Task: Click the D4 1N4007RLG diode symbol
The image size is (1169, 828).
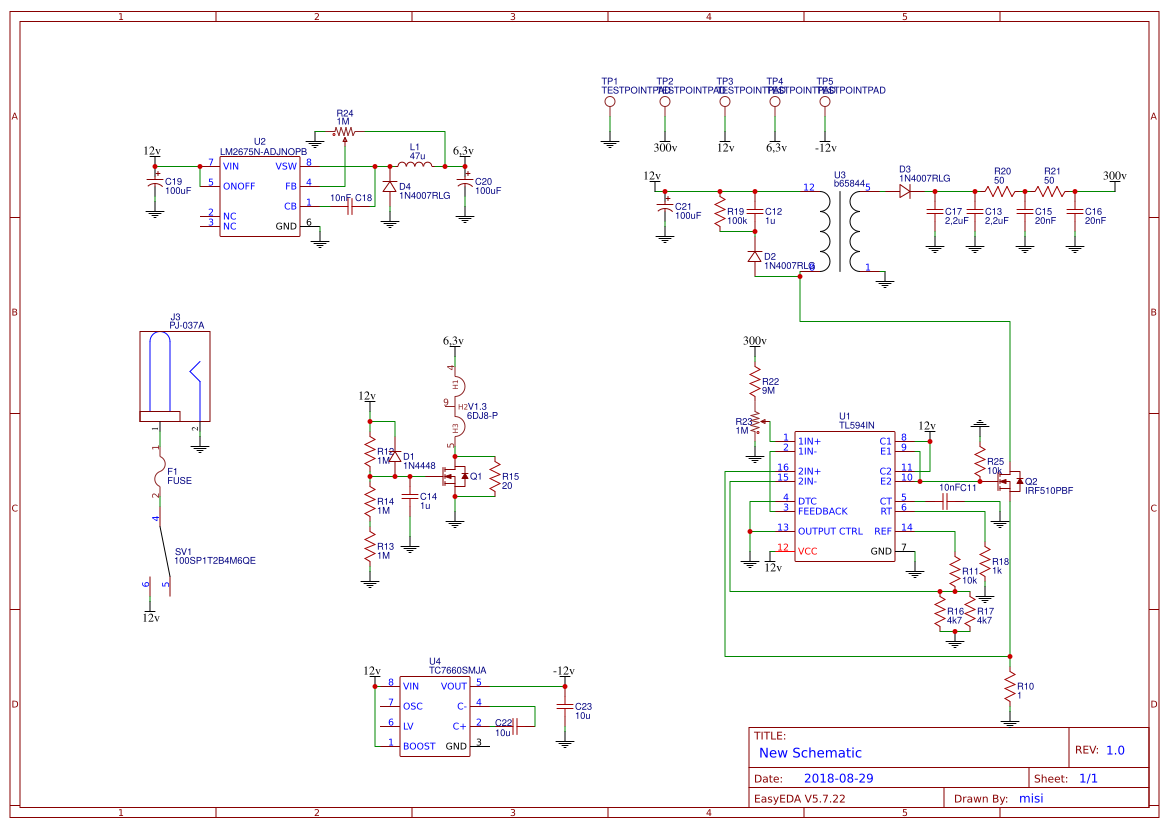Action: pos(388,185)
